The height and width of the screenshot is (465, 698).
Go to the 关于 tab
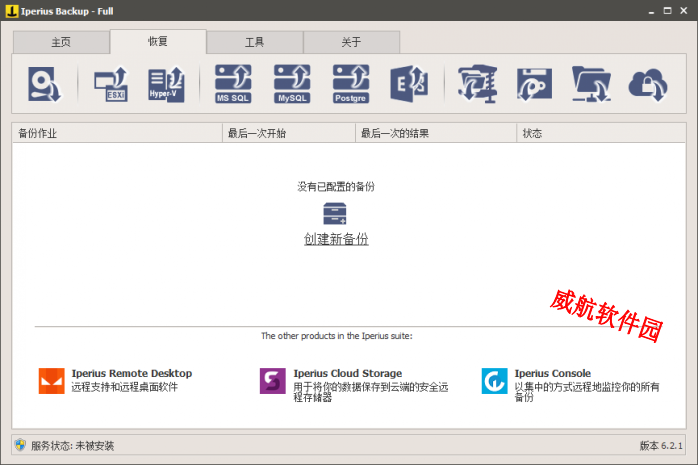pos(351,43)
